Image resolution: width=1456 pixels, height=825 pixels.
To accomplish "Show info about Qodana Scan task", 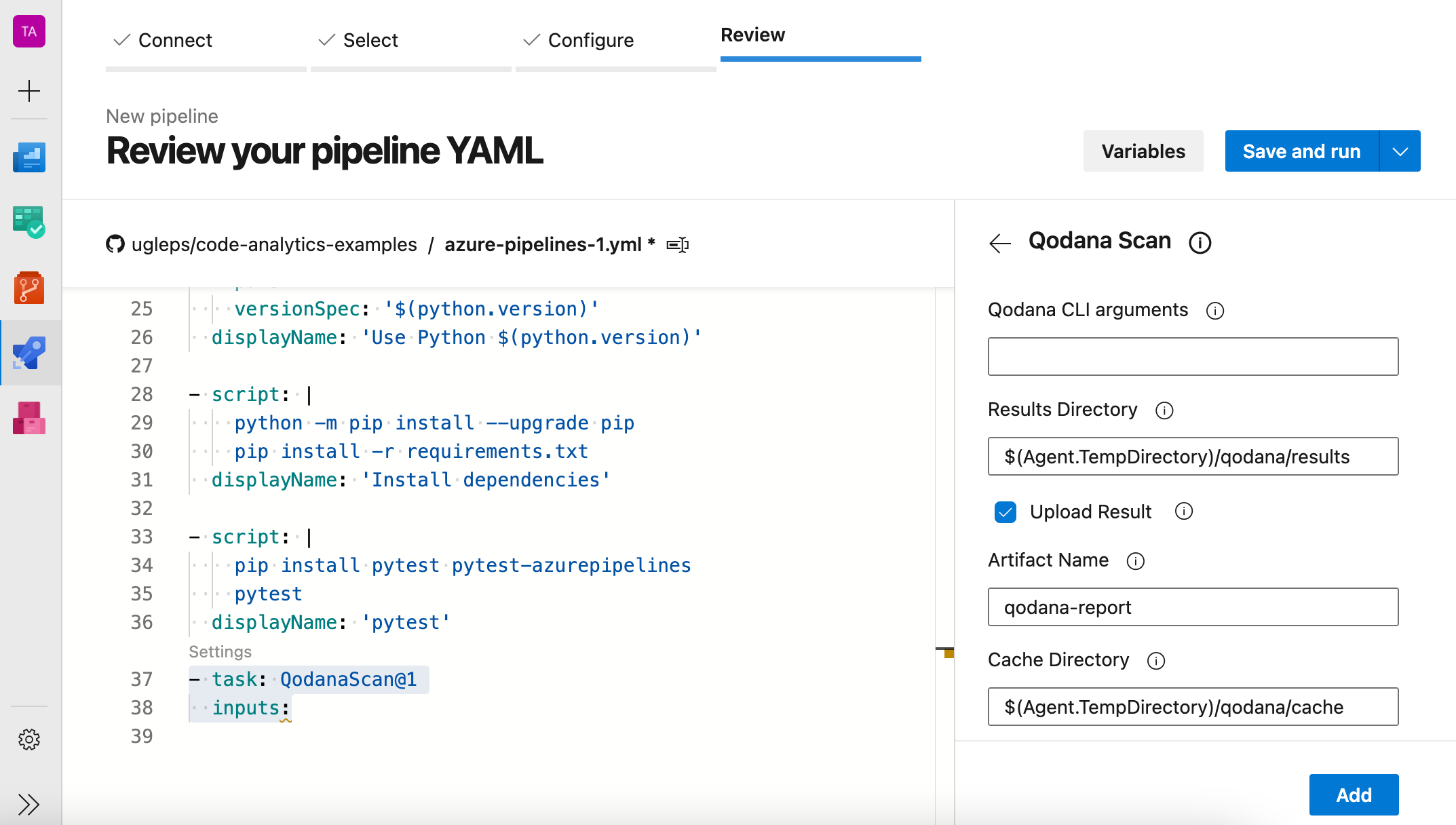I will (1200, 243).
